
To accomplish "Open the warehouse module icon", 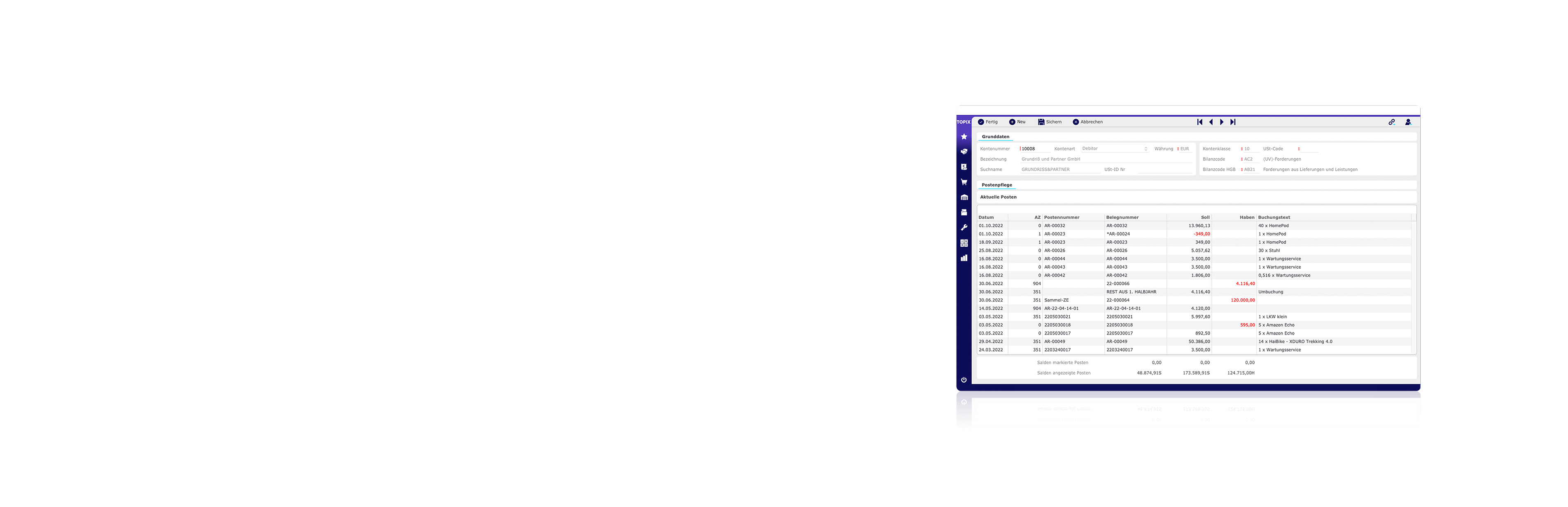I will point(964,197).
